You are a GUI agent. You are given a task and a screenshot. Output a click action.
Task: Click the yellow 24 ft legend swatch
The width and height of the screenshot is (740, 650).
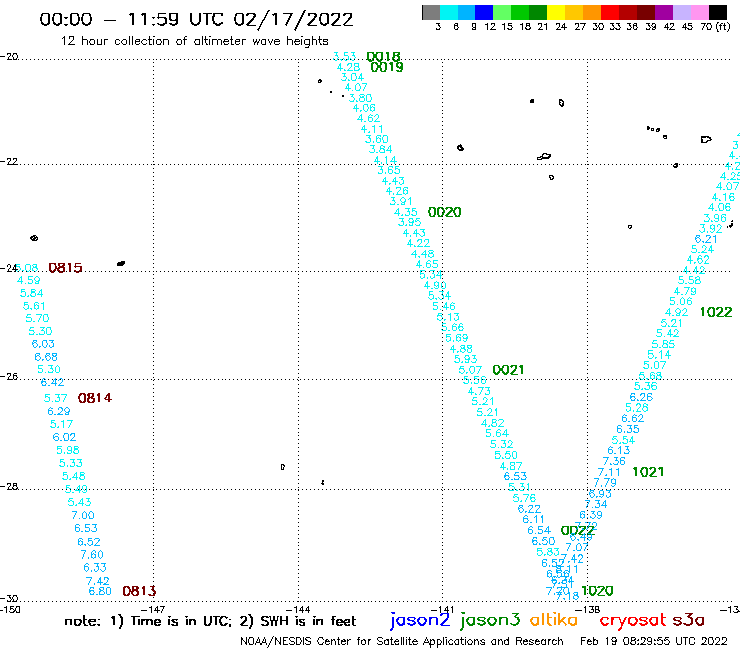[555, 12]
